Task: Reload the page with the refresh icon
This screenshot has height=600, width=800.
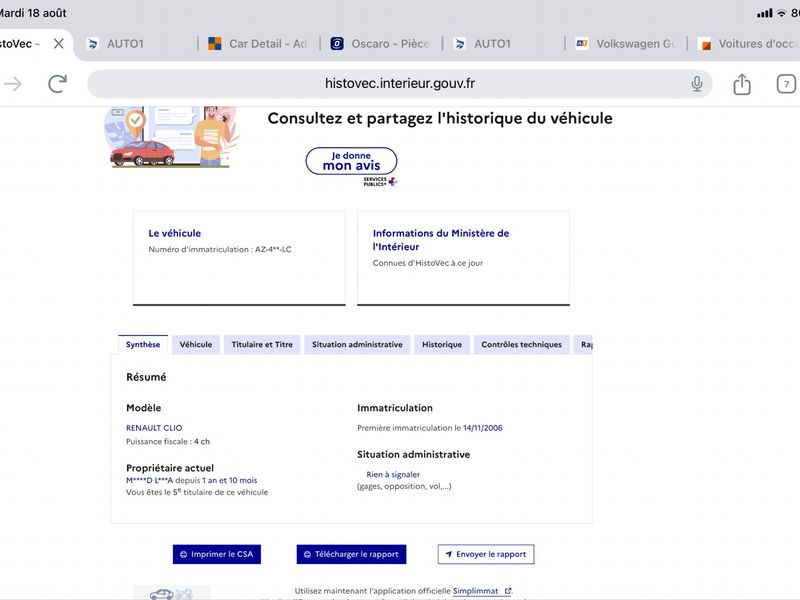Action: [57, 84]
